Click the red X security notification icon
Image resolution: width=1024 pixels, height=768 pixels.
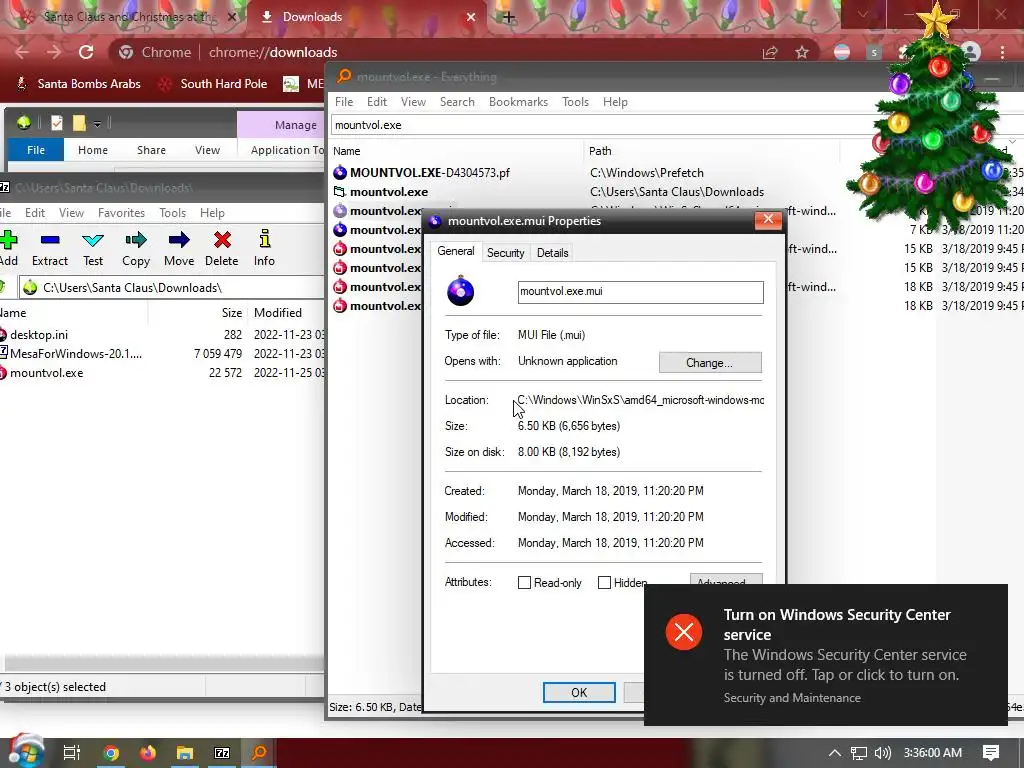click(x=684, y=632)
